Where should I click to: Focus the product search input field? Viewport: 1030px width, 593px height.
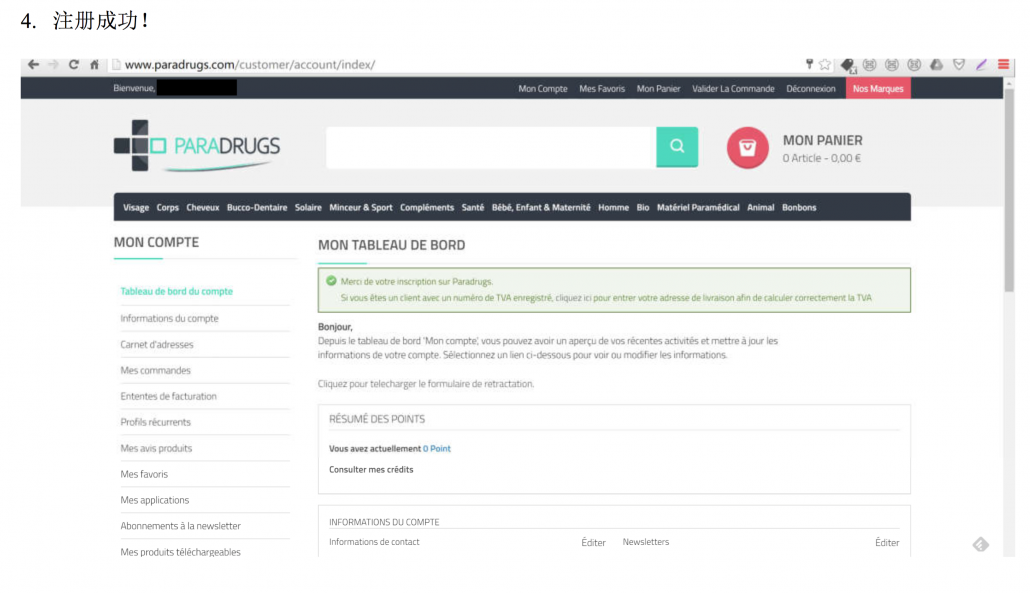pos(490,147)
